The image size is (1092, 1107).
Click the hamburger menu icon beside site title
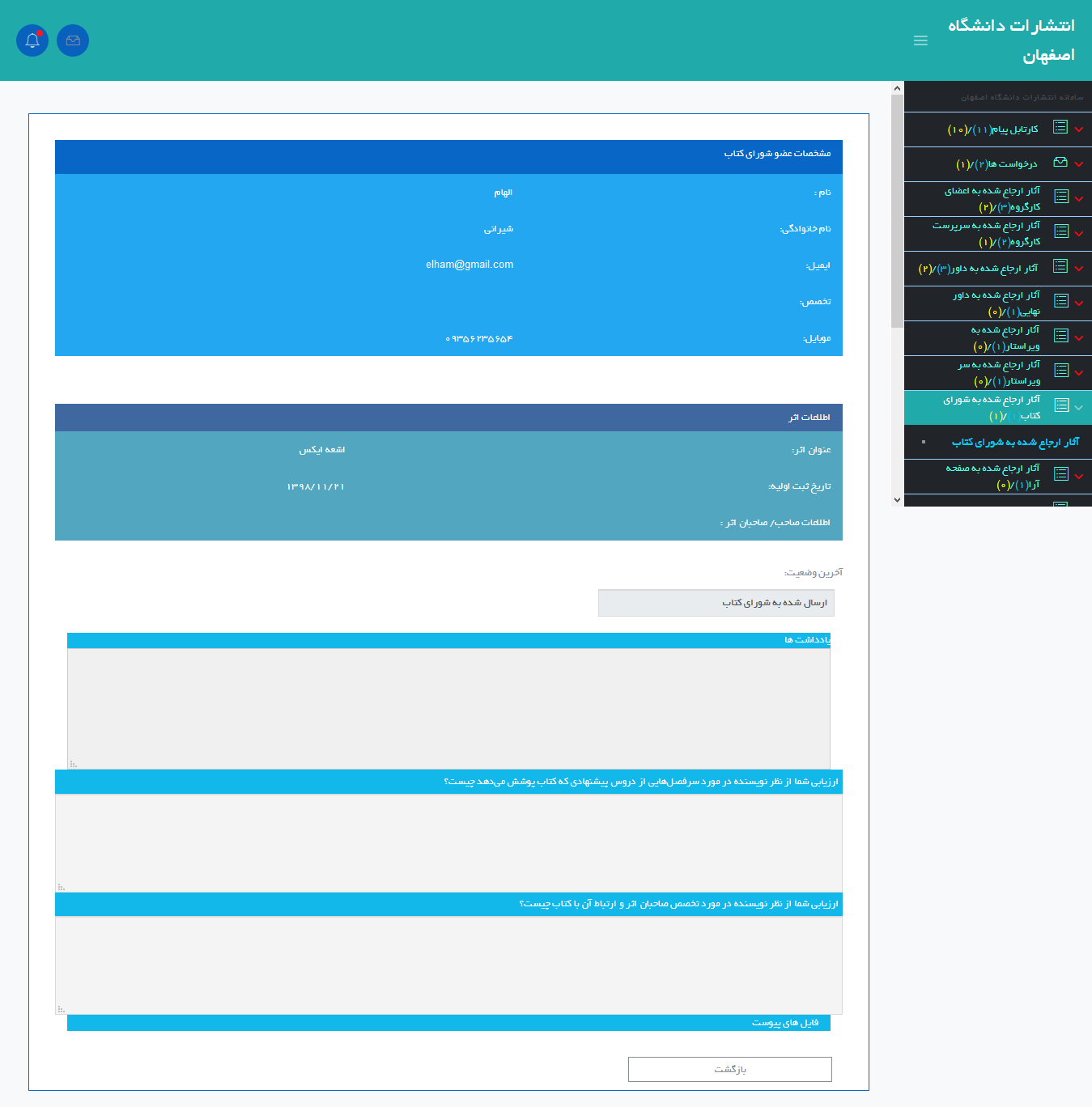point(920,40)
